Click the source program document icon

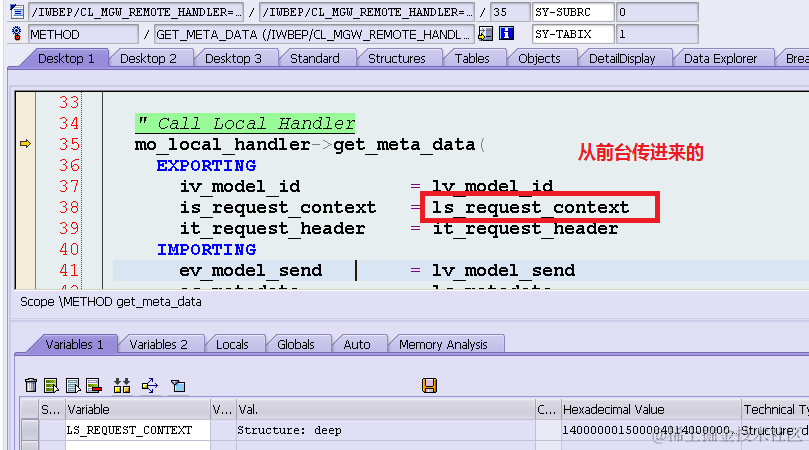(x=17, y=11)
